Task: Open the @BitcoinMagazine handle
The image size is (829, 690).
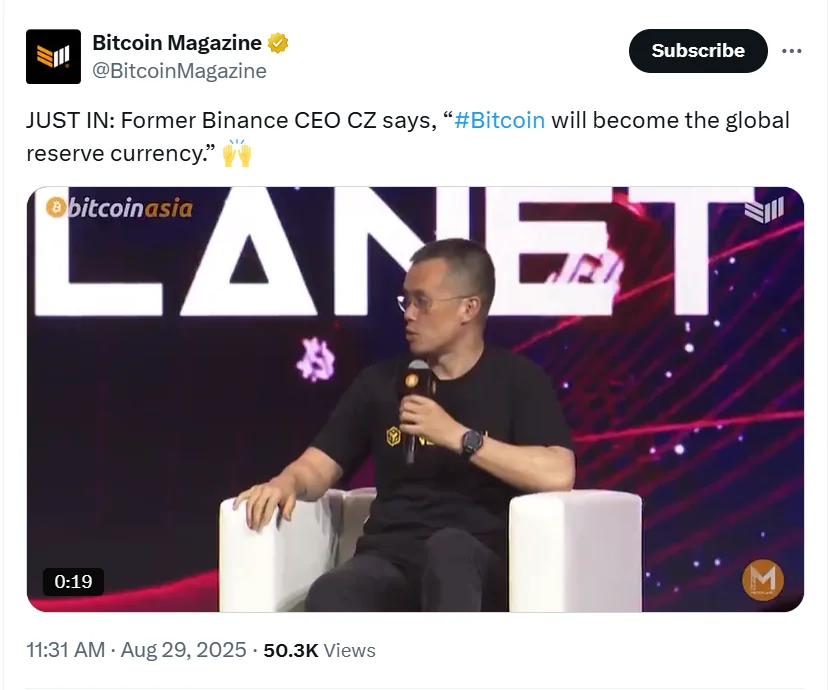Action: [179, 71]
